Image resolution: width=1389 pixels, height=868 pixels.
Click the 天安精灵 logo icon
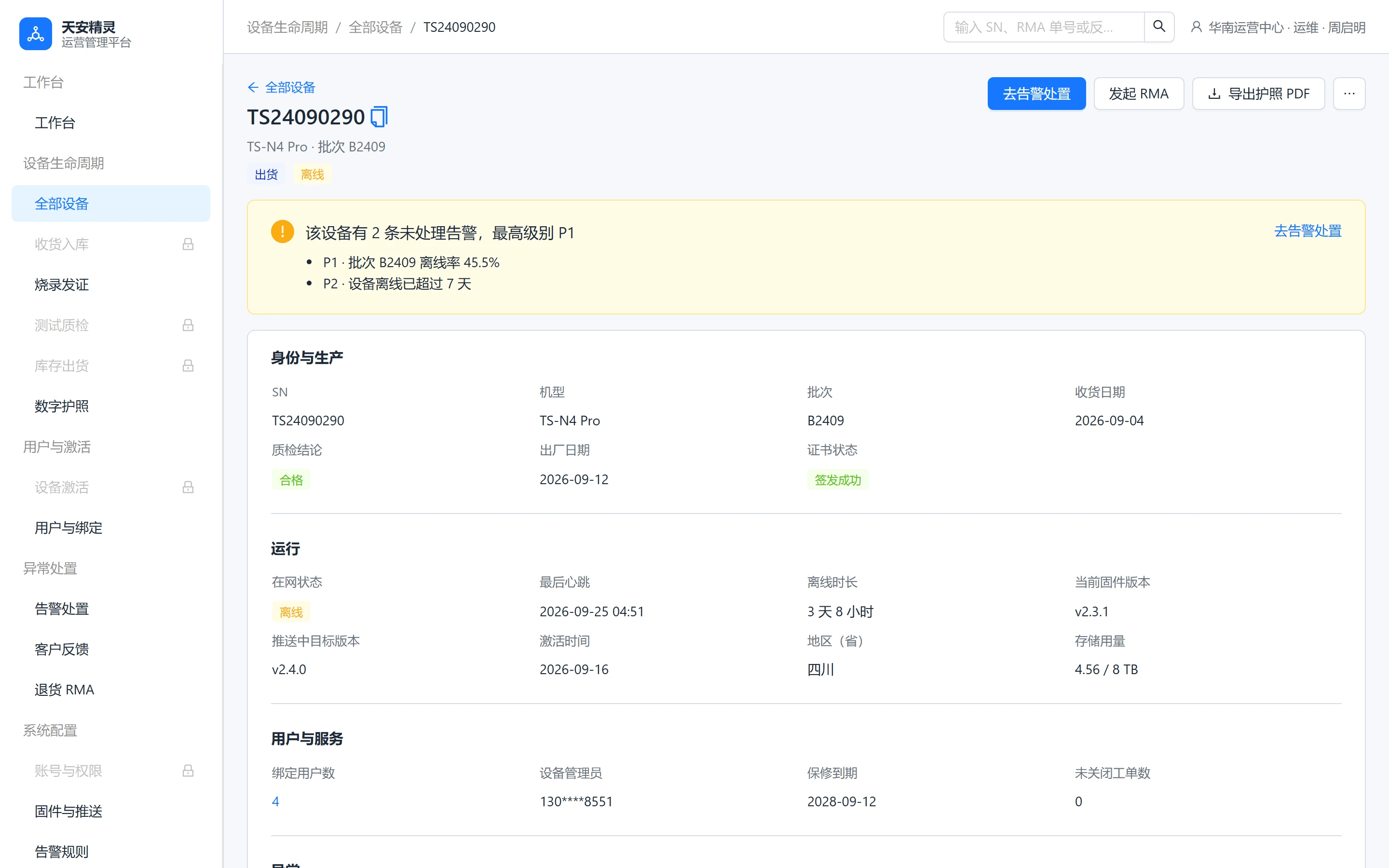point(36,34)
